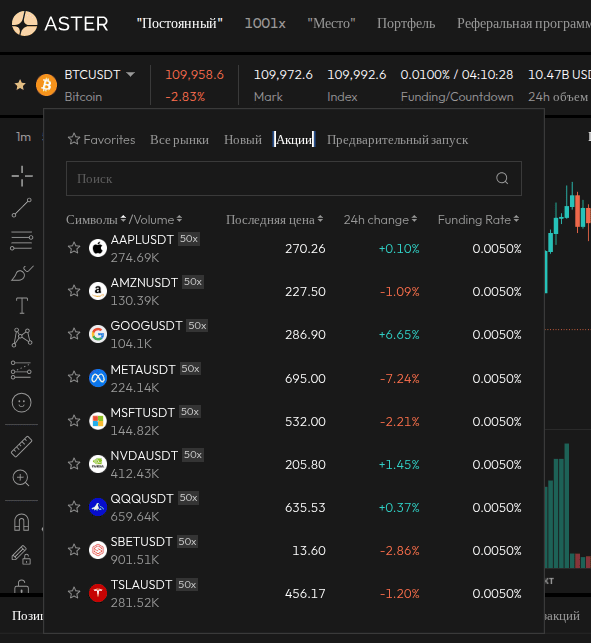Select the 1m chart timeframe
This screenshot has width=591, height=643.
tap(23, 137)
